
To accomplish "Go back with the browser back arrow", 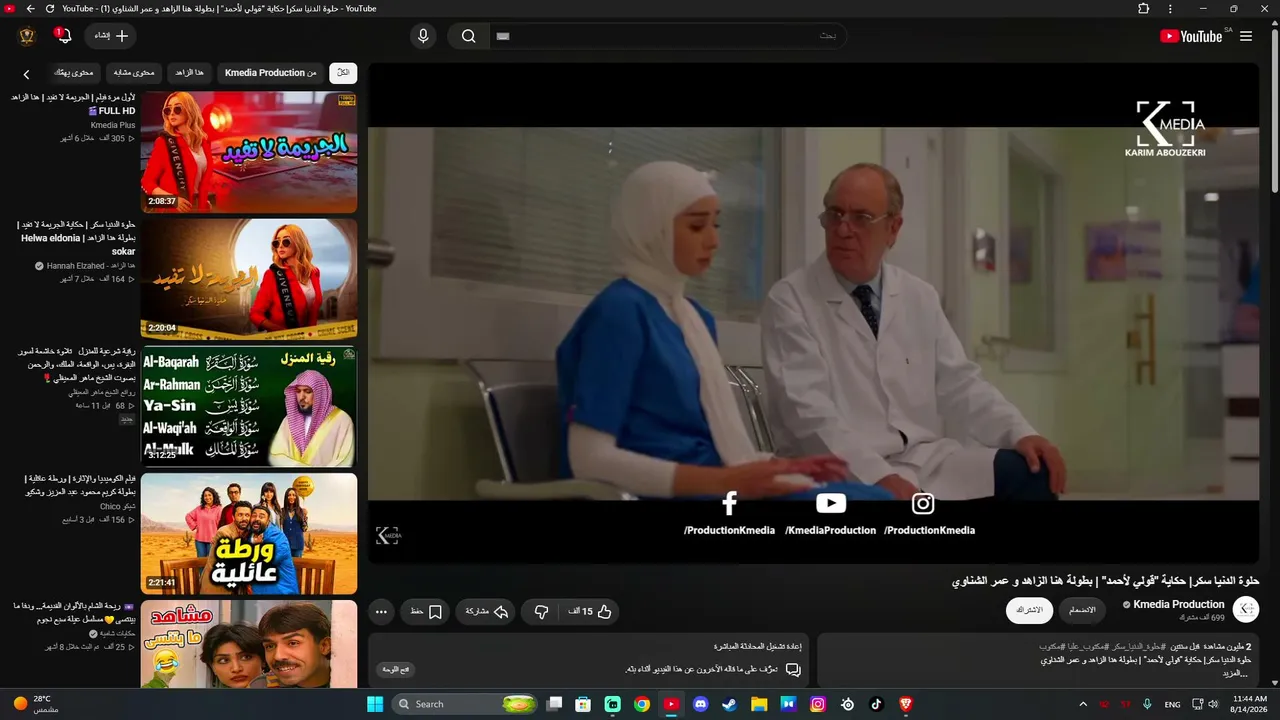I will coord(30,9).
